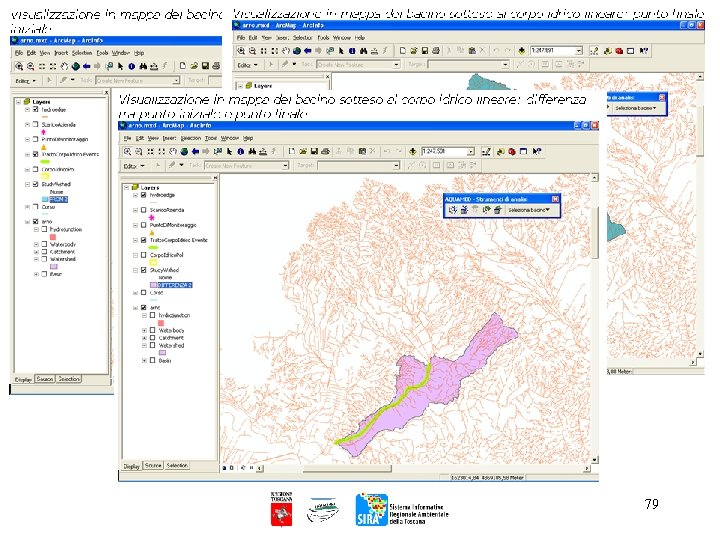The height and width of the screenshot is (540, 720).
Task: Enable ScaricoAzienda layer in front window
Action: click(x=143, y=210)
